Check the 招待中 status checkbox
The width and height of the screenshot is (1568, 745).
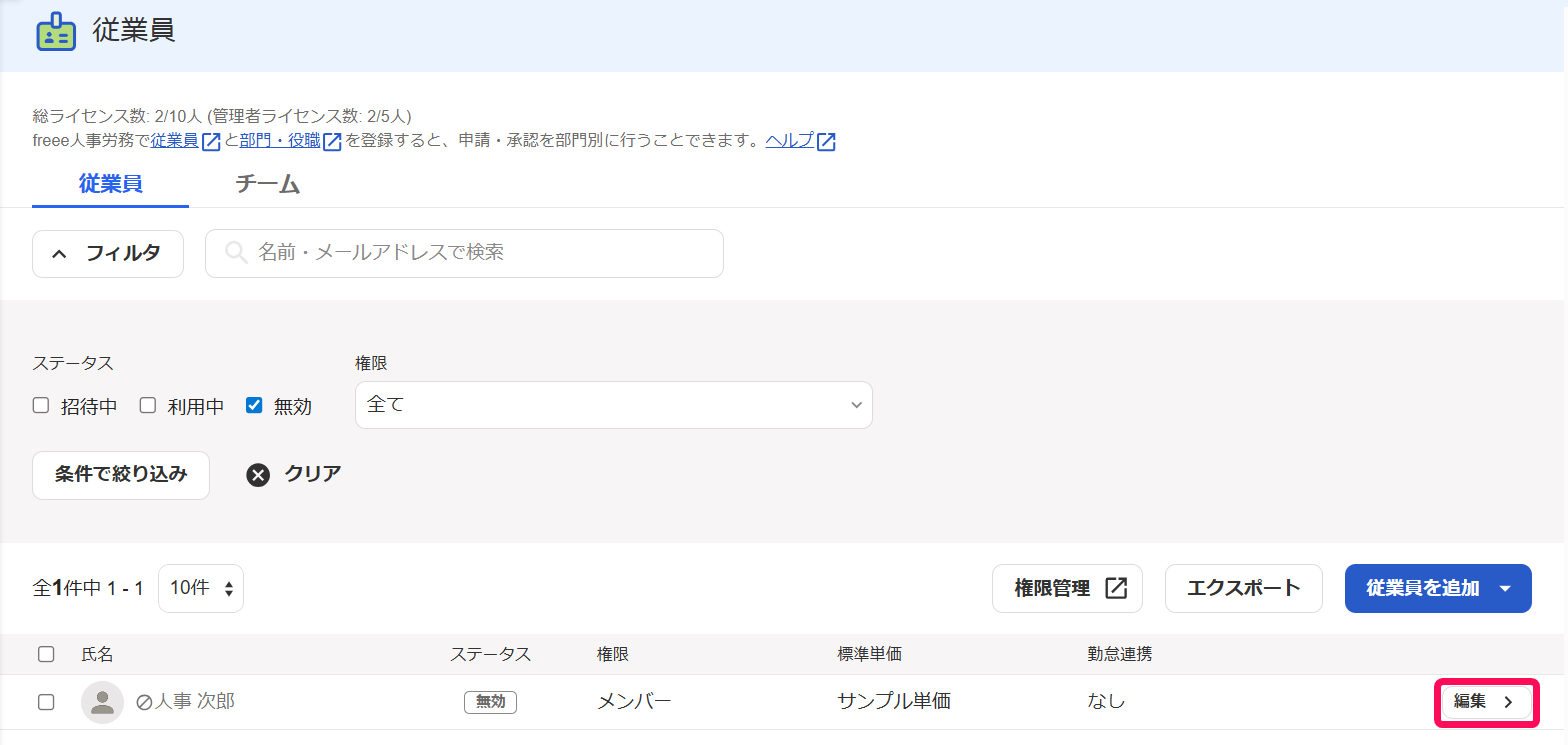(x=41, y=406)
